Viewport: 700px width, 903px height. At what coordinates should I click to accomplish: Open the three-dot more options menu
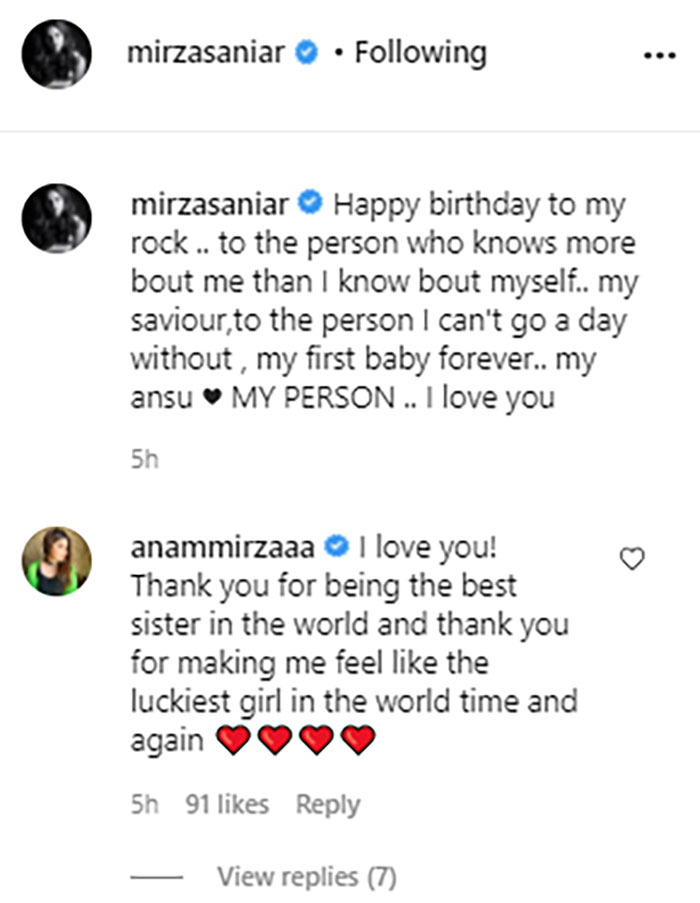coord(659,56)
